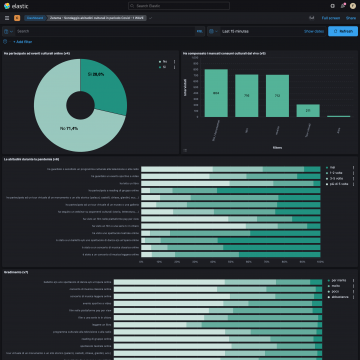Switch the KQL query language
360x360 pixels.
coord(200,31)
